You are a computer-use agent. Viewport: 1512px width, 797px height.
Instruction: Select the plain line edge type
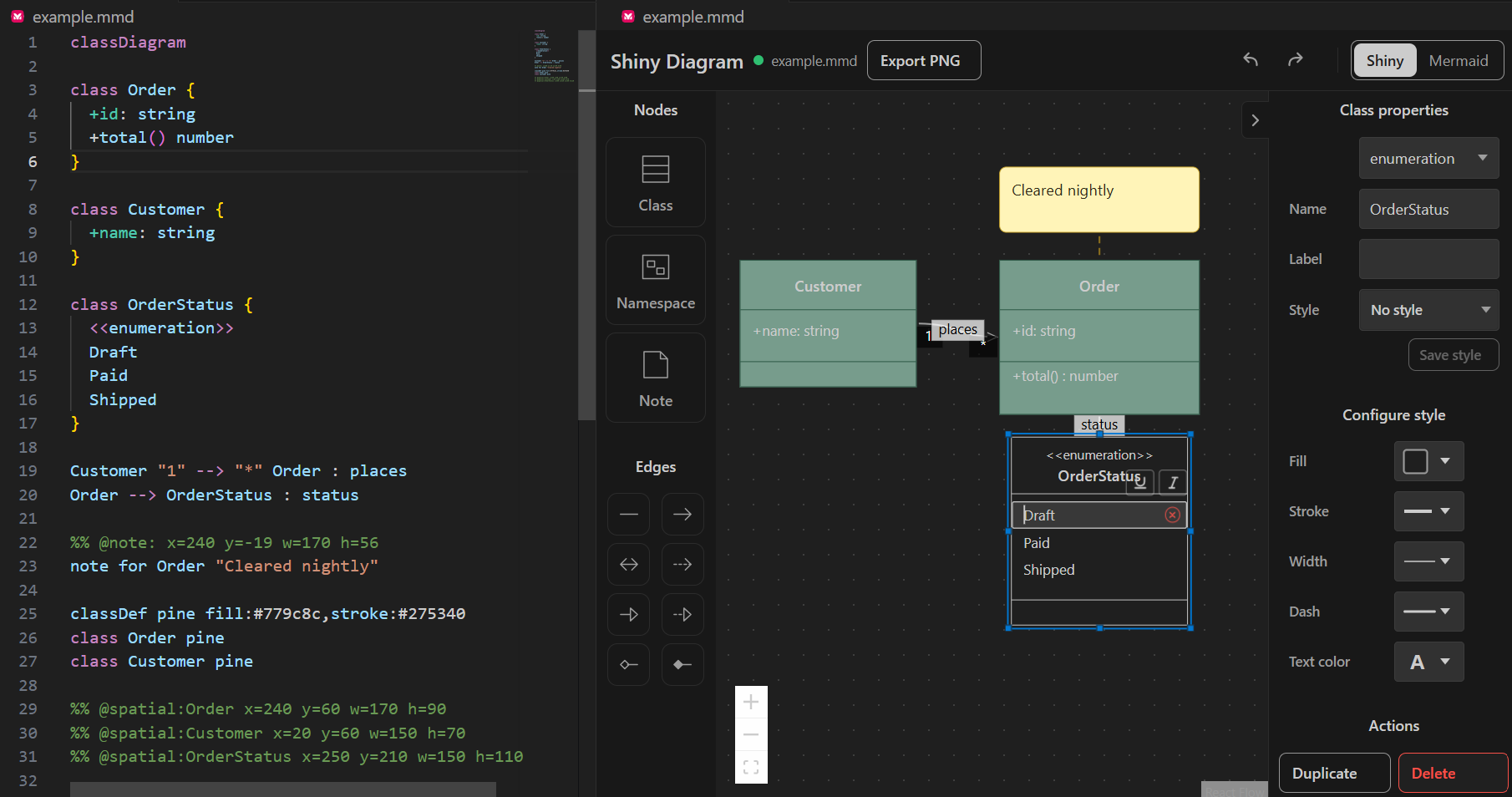tap(629, 515)
